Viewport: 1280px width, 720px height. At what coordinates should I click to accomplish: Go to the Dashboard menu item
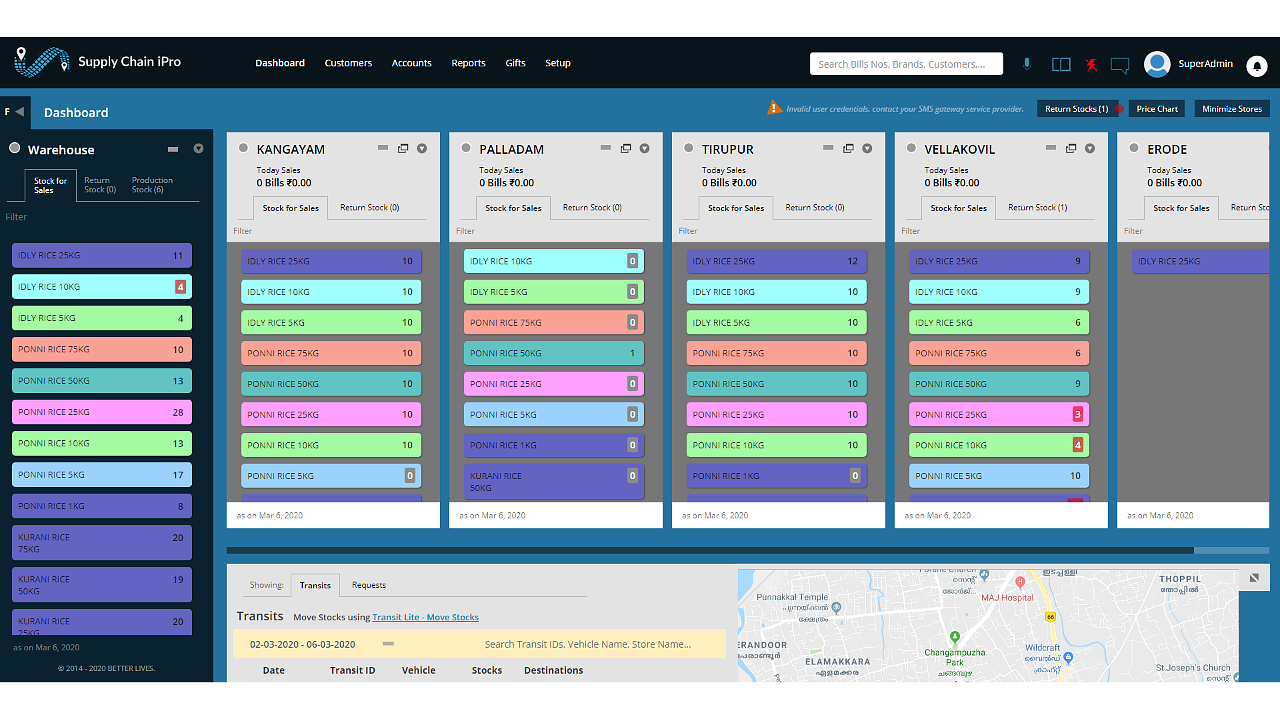pos(280,63)
